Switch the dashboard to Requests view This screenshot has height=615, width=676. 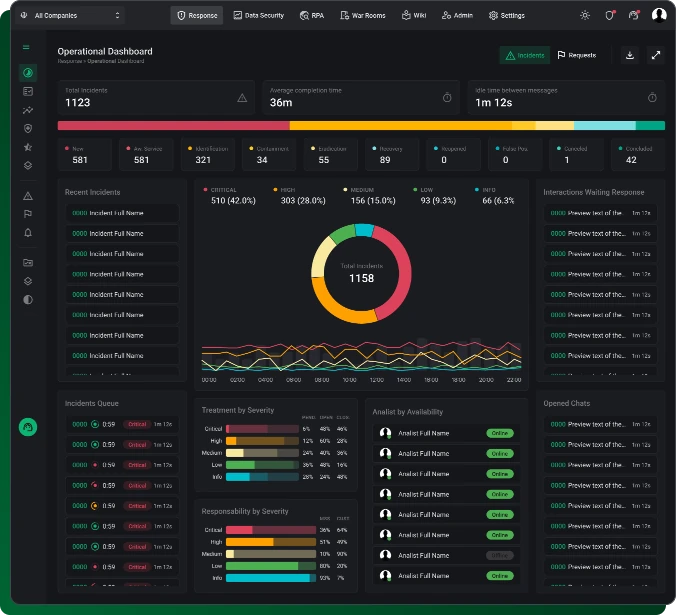click(576, 55)
